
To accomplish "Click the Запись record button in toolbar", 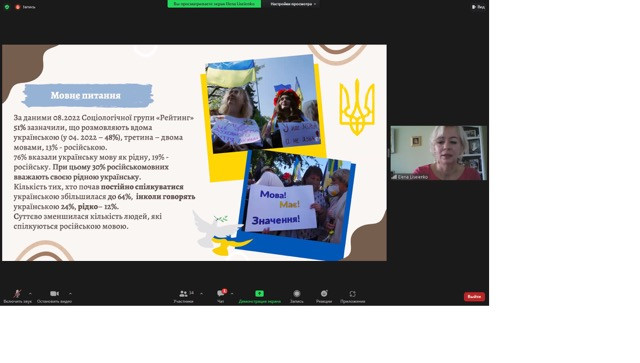I will [297, 296].
